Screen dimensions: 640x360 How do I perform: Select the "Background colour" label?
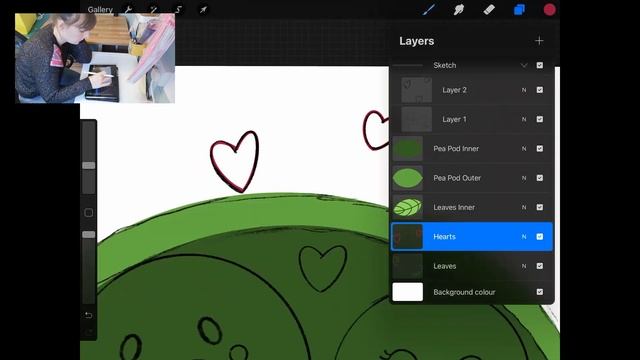(464, 292)
